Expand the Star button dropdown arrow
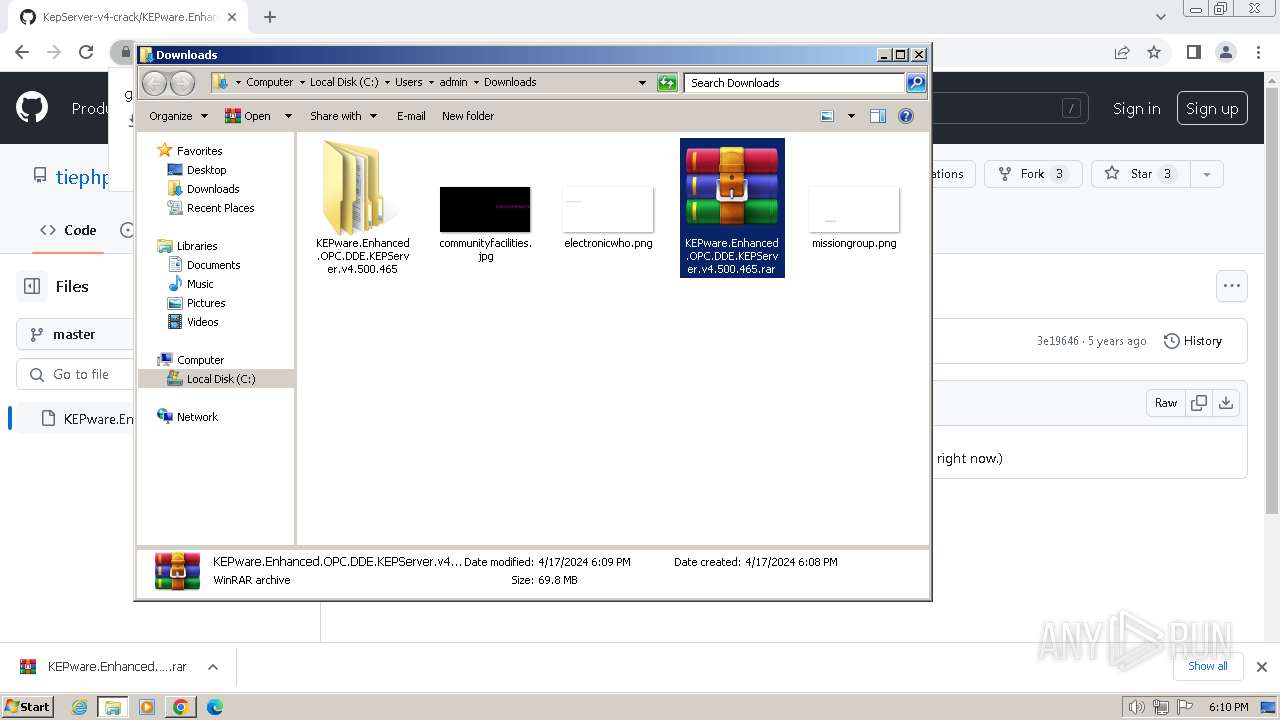This screenshot has height=720, width=1280. click(x=1207, y=174)
